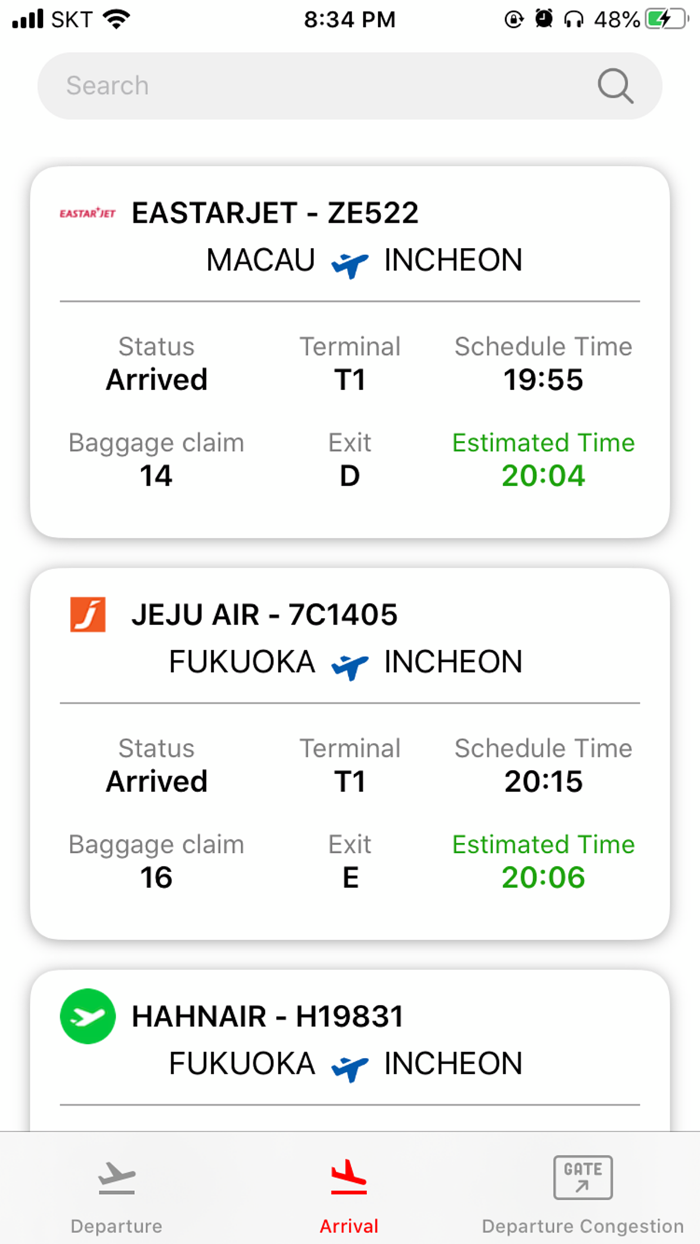Screen dimensions: 700x1244
Task: Tap estimated time 20:04 on Eastarjet card
Action: 543,476
